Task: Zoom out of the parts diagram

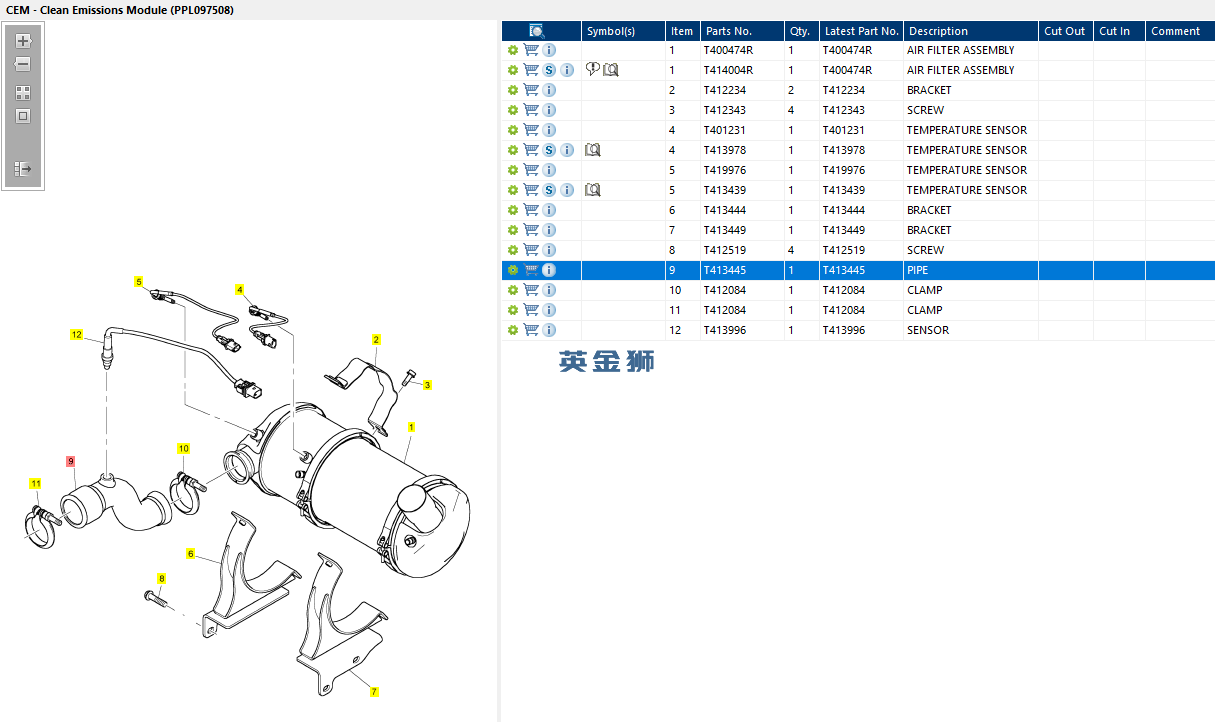Action: pyautogui.click(x=23, y=64)
